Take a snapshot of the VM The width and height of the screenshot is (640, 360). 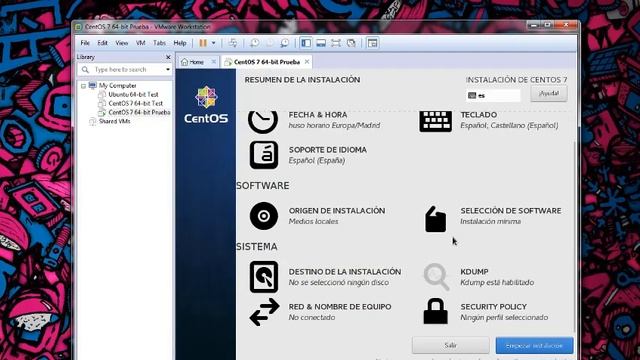coord(254,43)
